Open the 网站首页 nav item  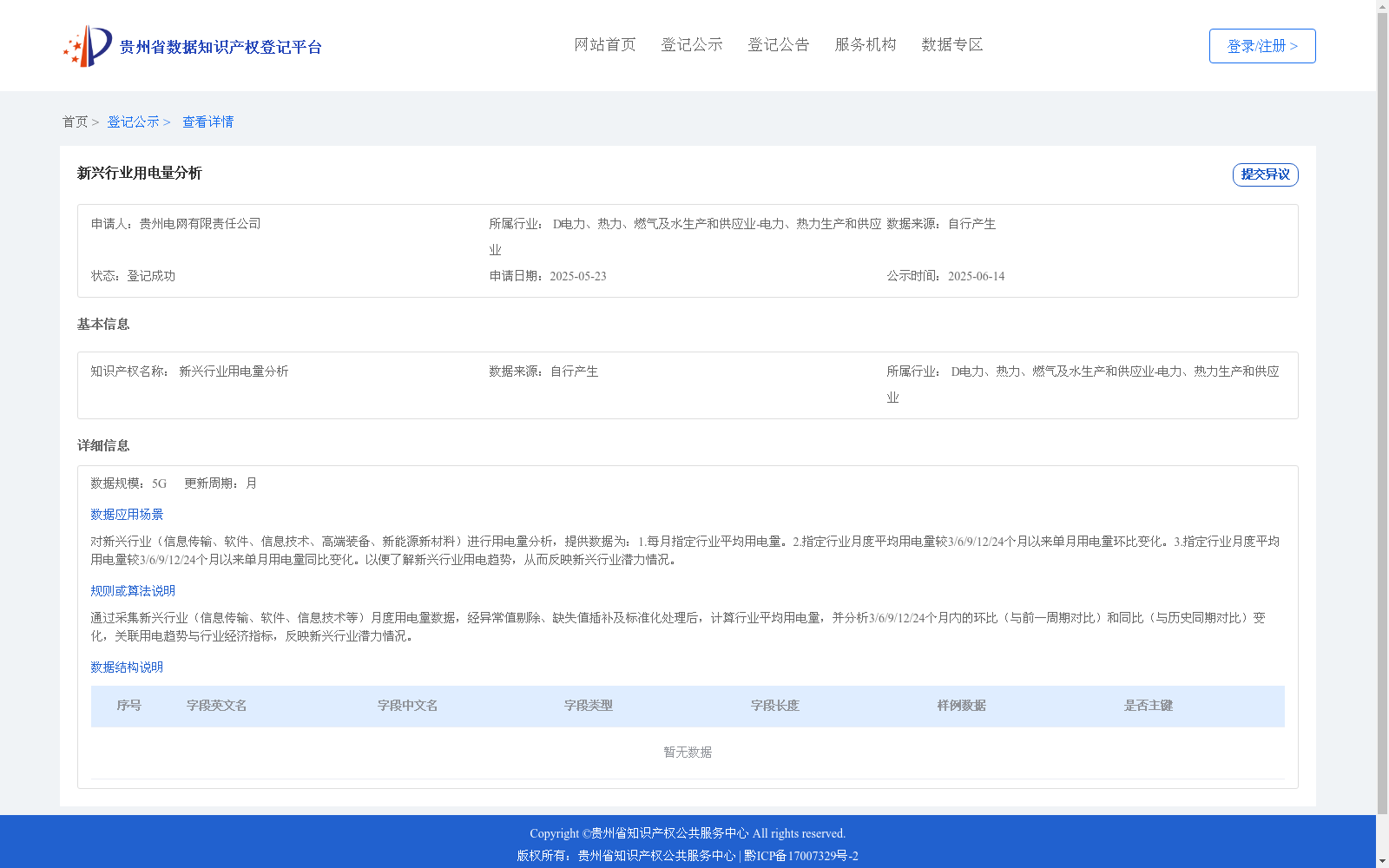coord(605,44)
